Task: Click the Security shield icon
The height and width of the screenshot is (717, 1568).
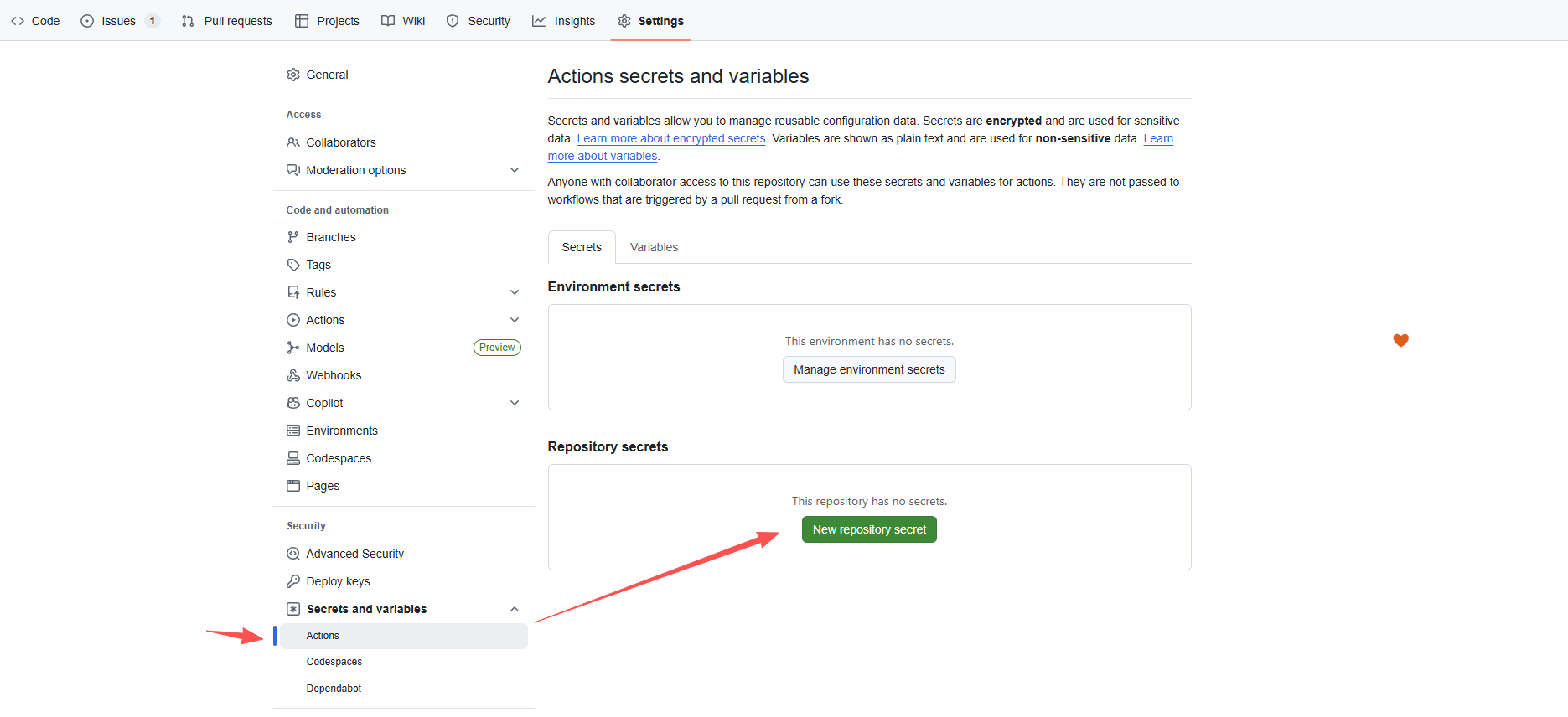Action: 453,21
